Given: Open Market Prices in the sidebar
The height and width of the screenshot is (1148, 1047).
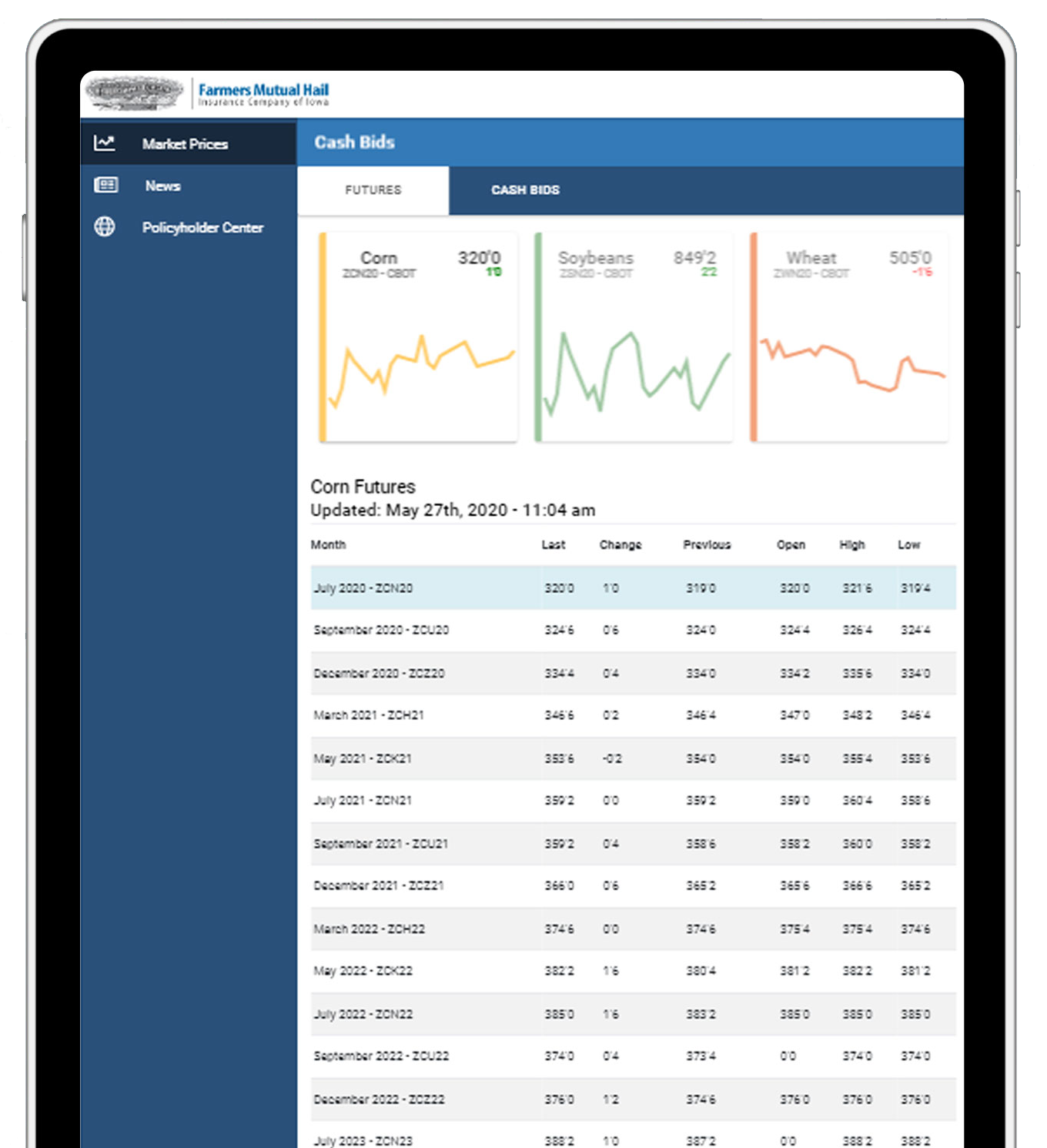Looking at the screenshot, I should click(189, 144).
